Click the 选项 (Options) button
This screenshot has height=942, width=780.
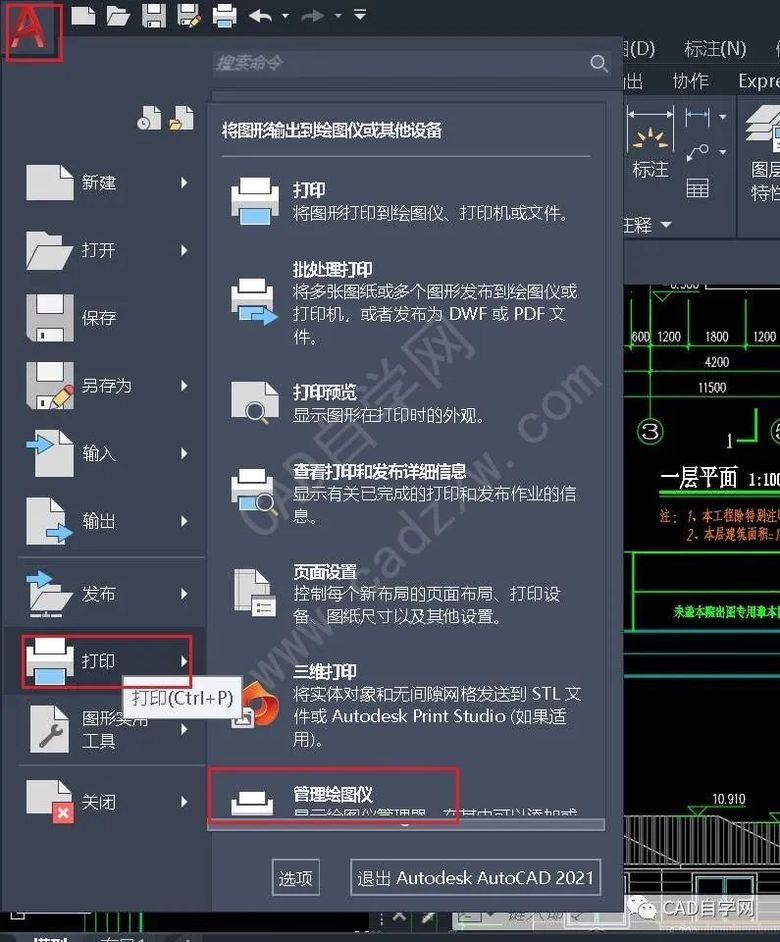point(296,878)
